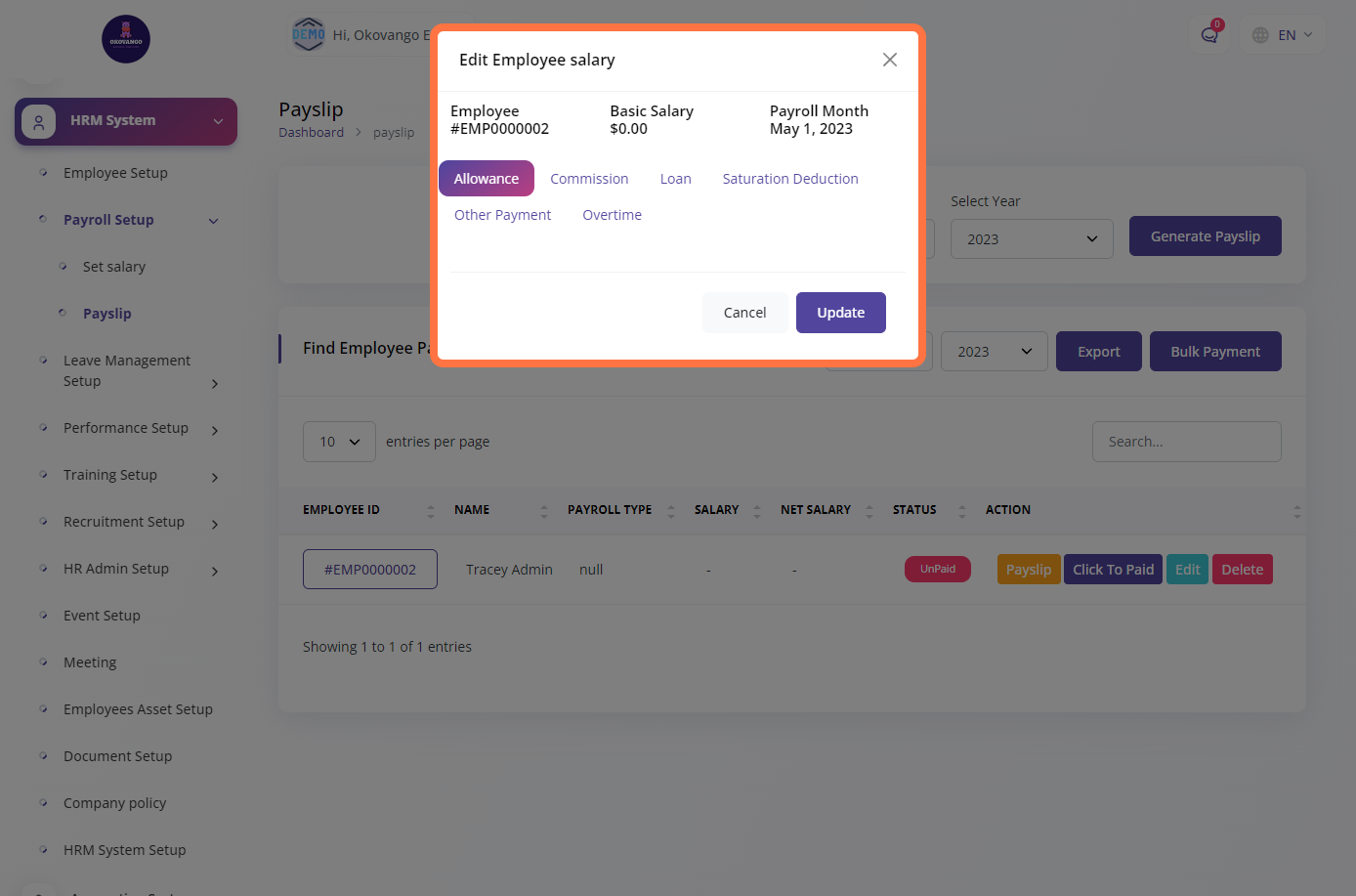
Task: Open the Overtime tab
Action: pos(612,215)
